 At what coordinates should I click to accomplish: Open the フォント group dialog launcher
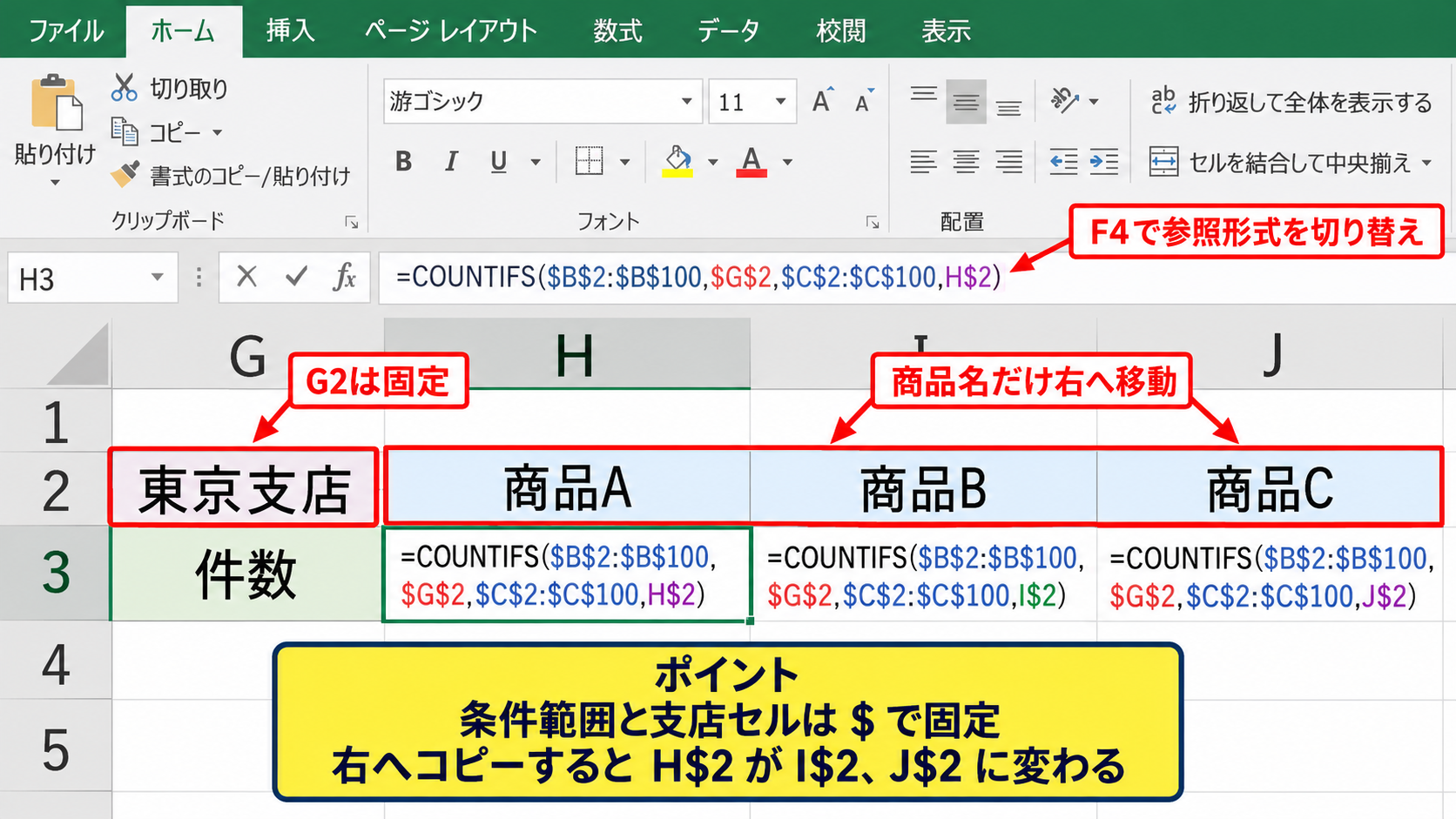tap(873, 223)
